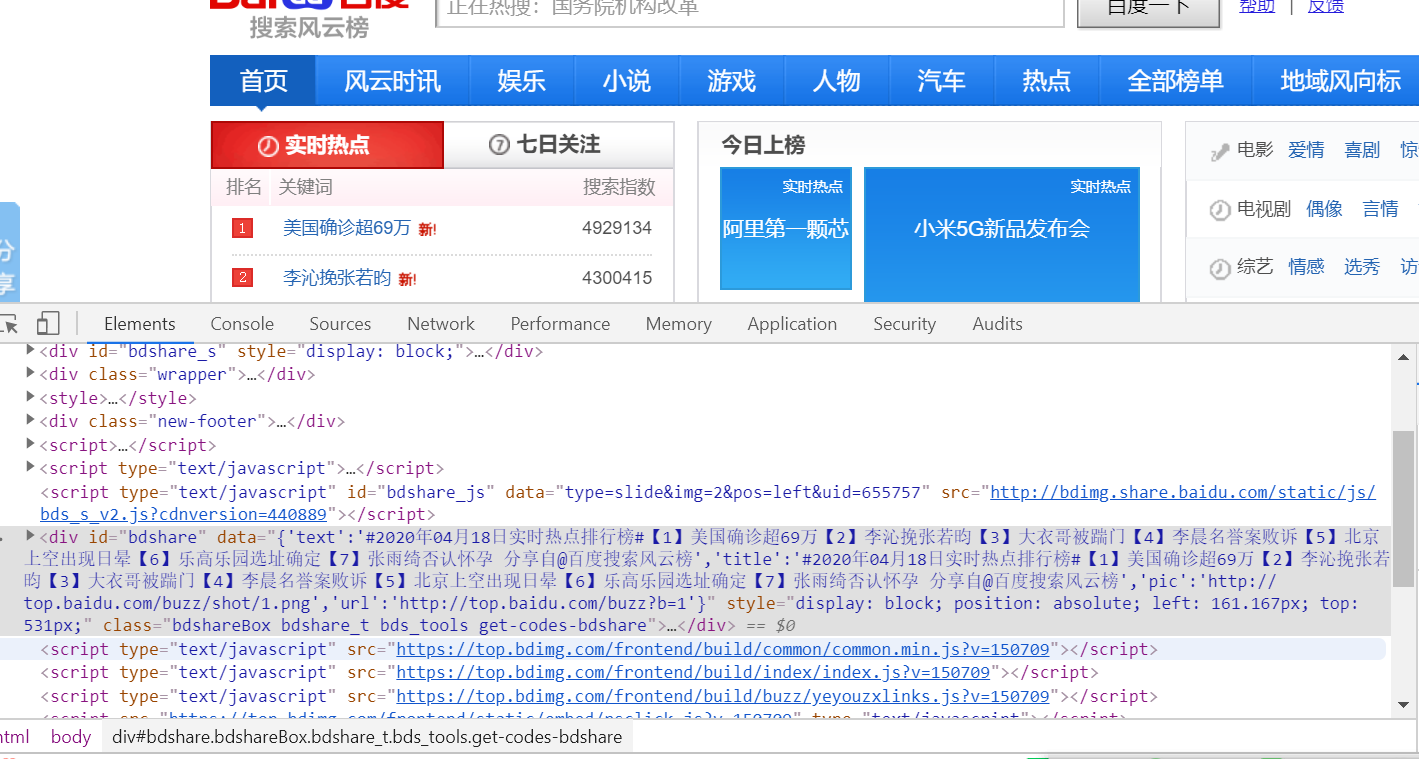1419x759 pixels.
Task: Expand the style node
Action: click(30, 398)
